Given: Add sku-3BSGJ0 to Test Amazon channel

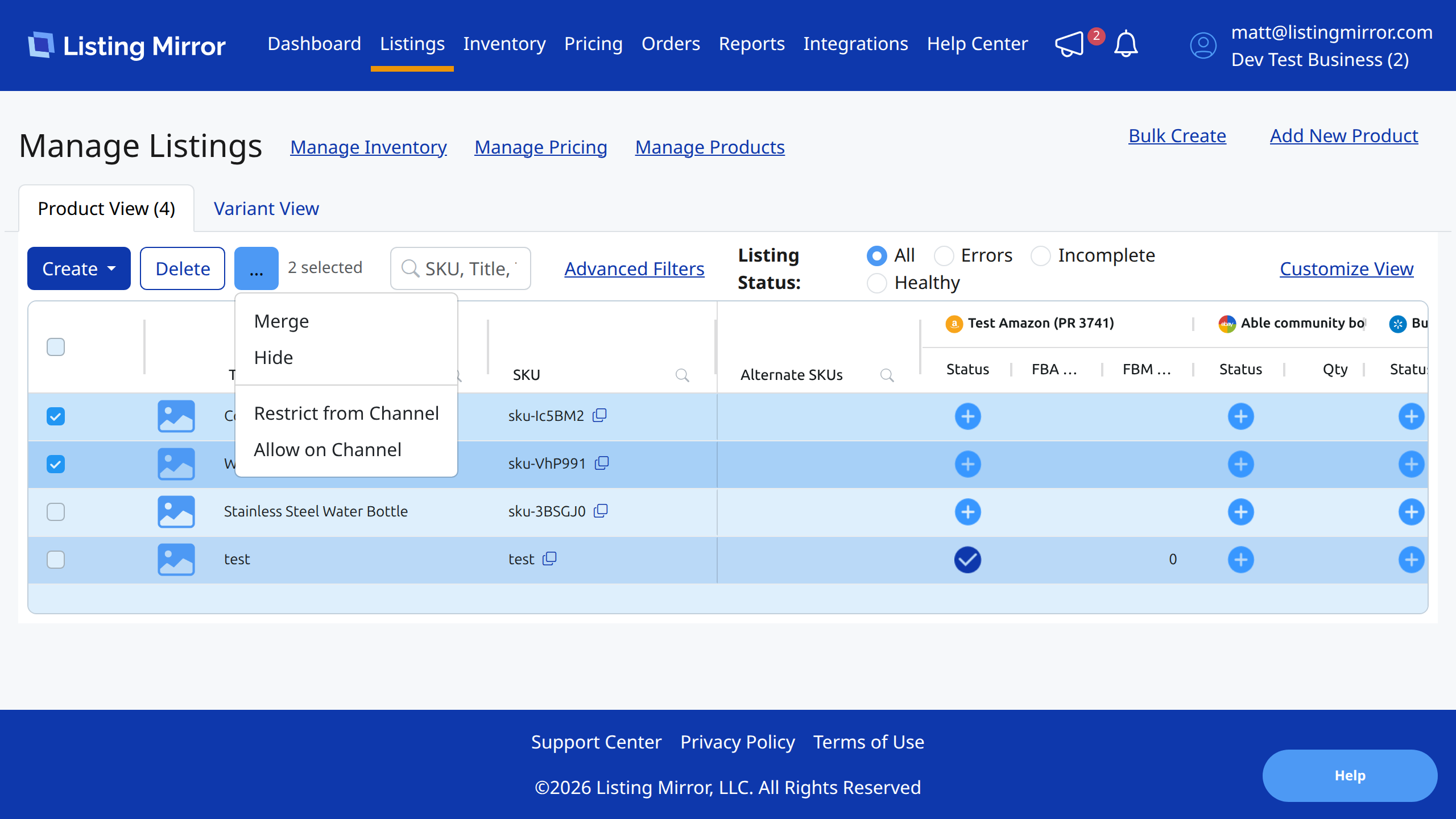Looking at the screenshot, I should (x=967, y=512).
